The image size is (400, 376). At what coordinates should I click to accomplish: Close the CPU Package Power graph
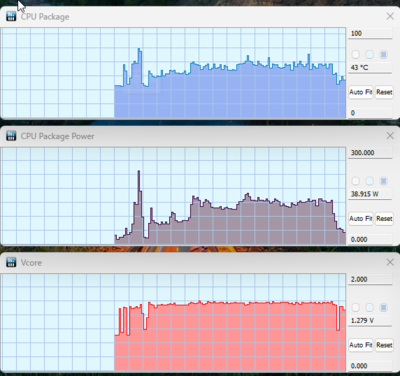pyautogui.click(x=390, y=136)
